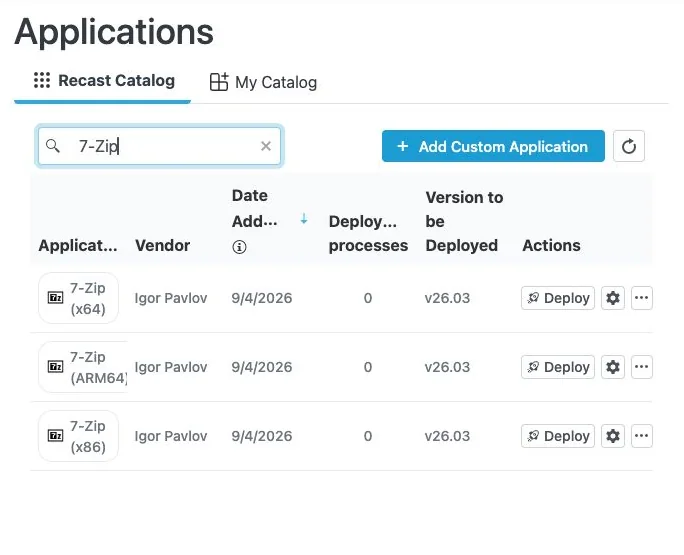684x555 pixels.
Task: Switch to Recast Catalog tab
Action: click(x=104, y=81)
